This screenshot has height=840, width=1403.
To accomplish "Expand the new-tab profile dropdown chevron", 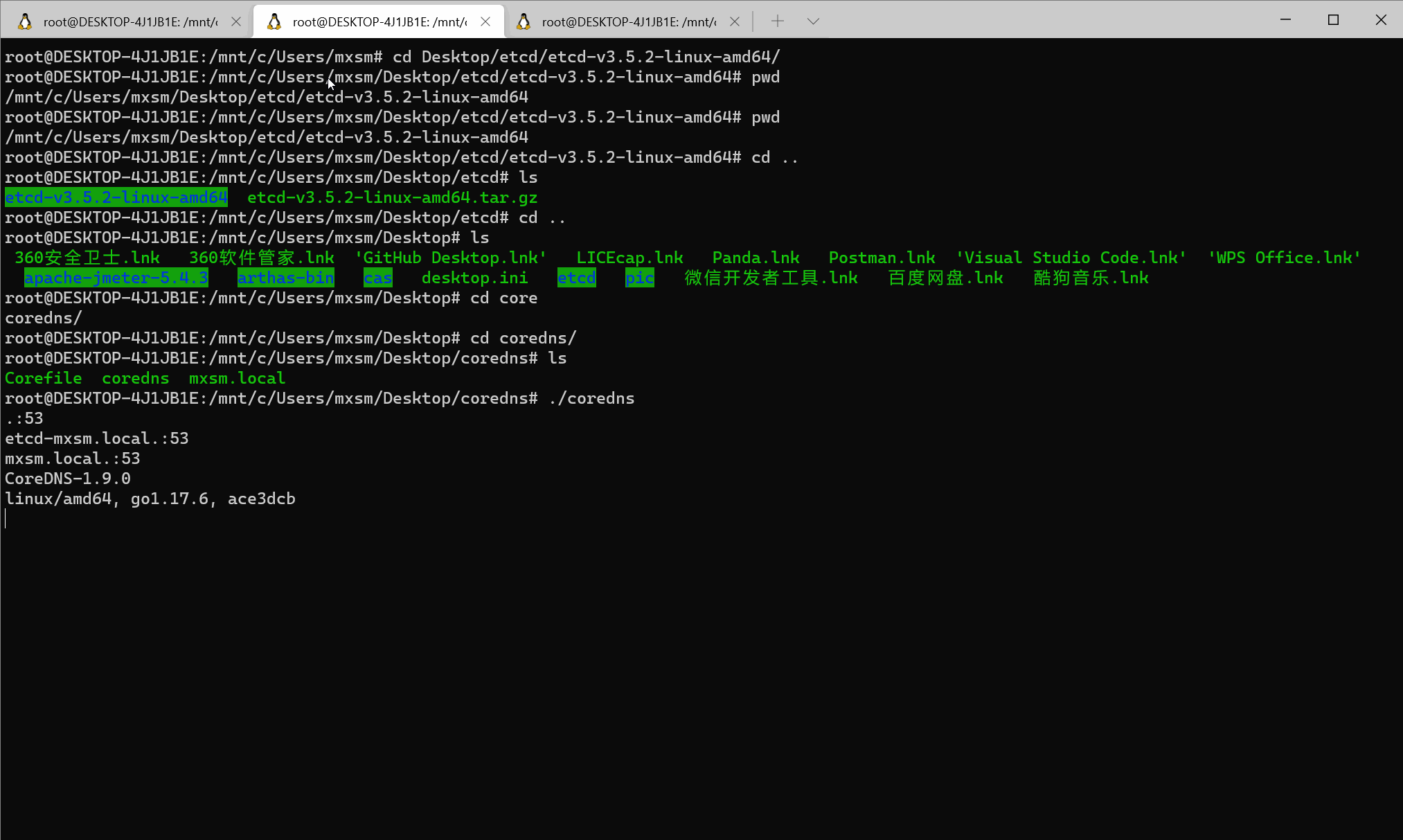I will tap(813, 21).
